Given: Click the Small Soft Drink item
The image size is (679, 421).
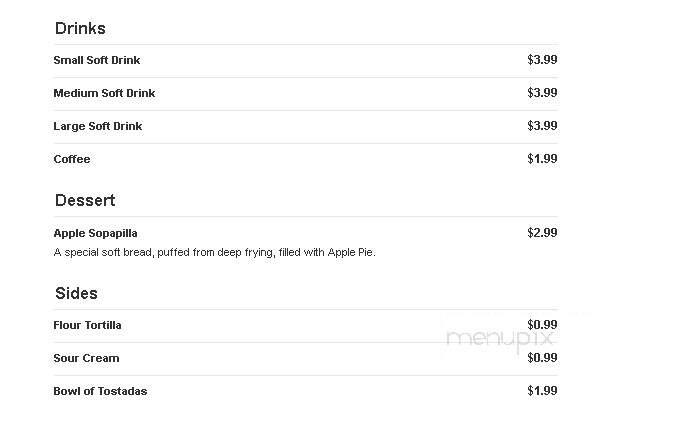Looking at the screenshot, I should tap(97, 60).
